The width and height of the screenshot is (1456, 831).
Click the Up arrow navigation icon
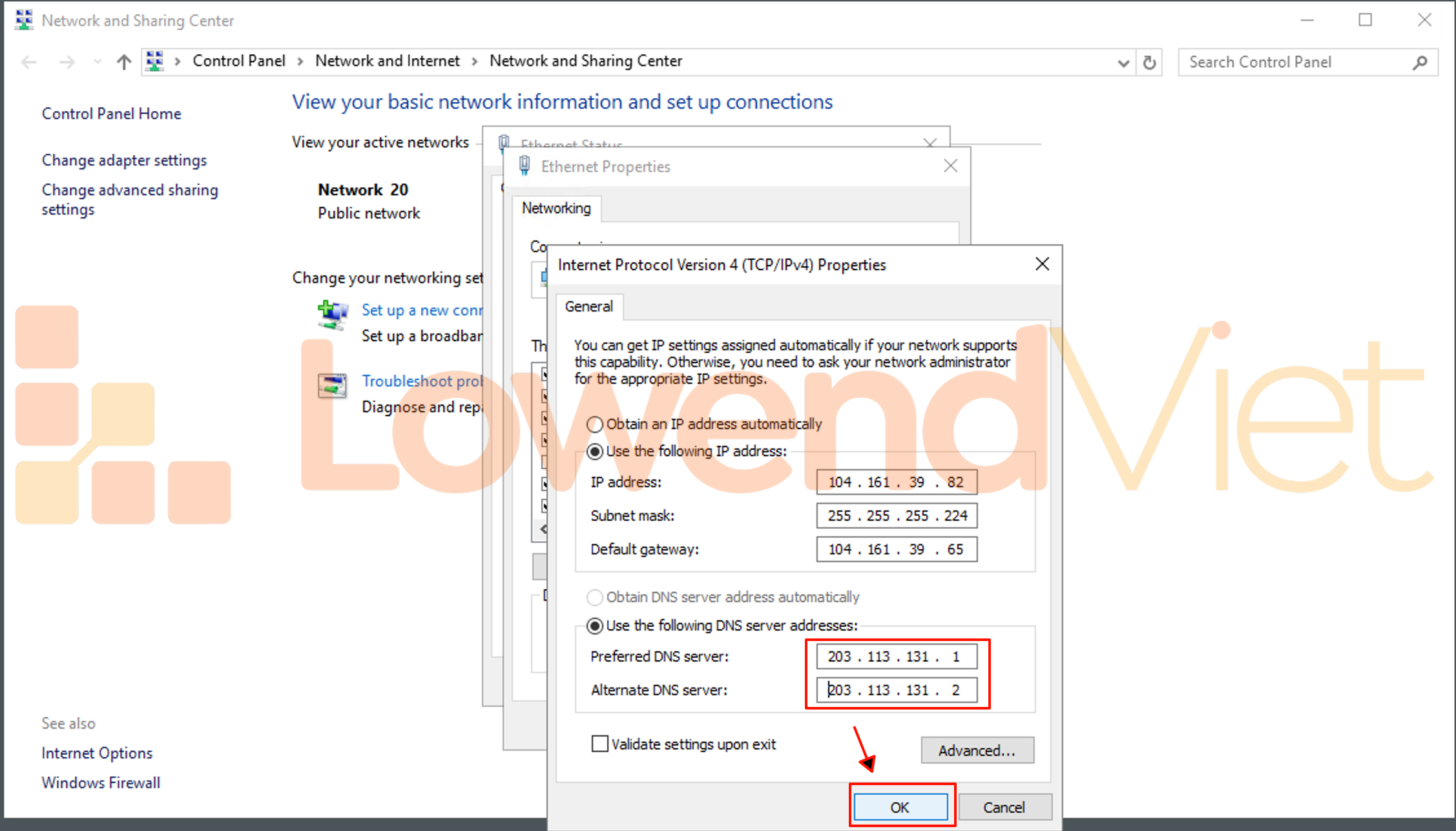pyautogui.click(x=124, y=62)
